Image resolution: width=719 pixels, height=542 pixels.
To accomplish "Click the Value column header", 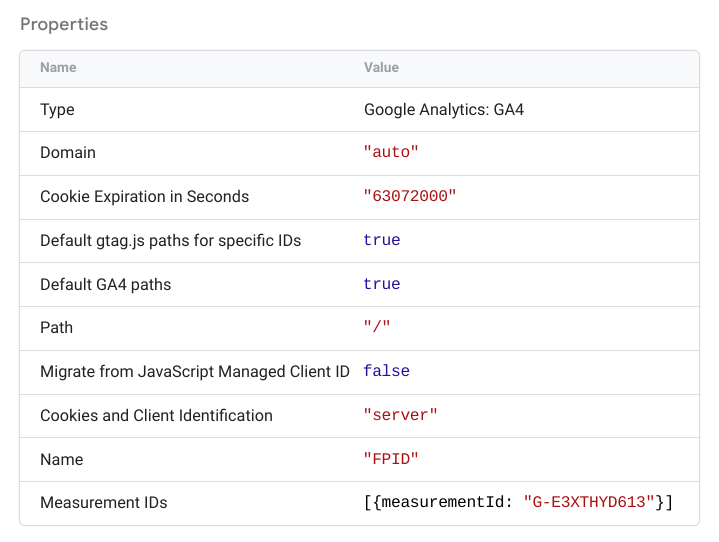I will pyautogui.click(x=381, y=68).
